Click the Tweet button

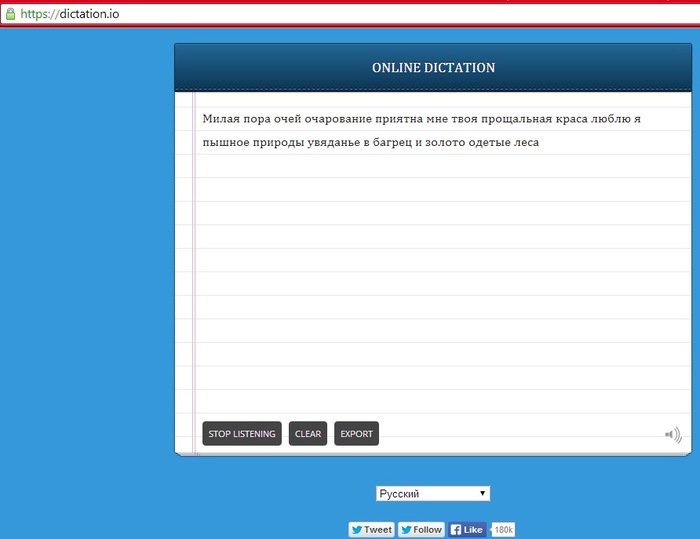(x=371, y=530)
